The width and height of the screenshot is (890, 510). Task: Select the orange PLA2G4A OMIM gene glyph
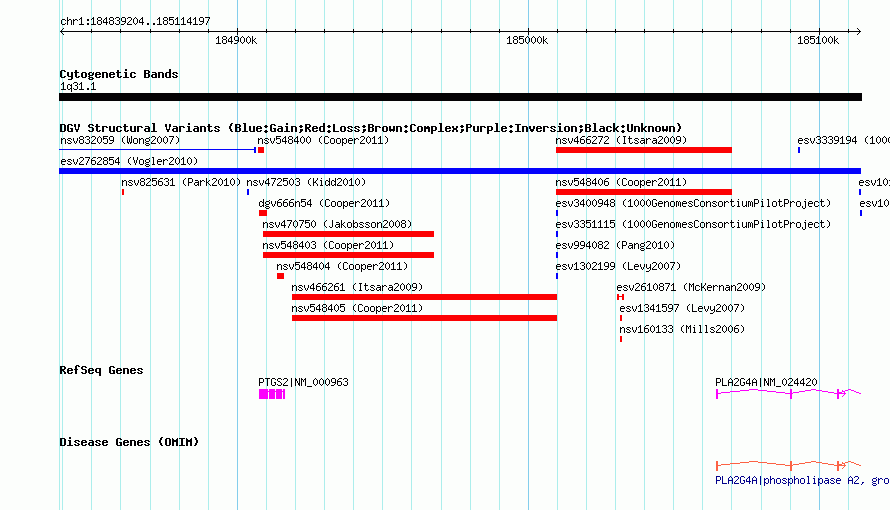click(788, 465)
